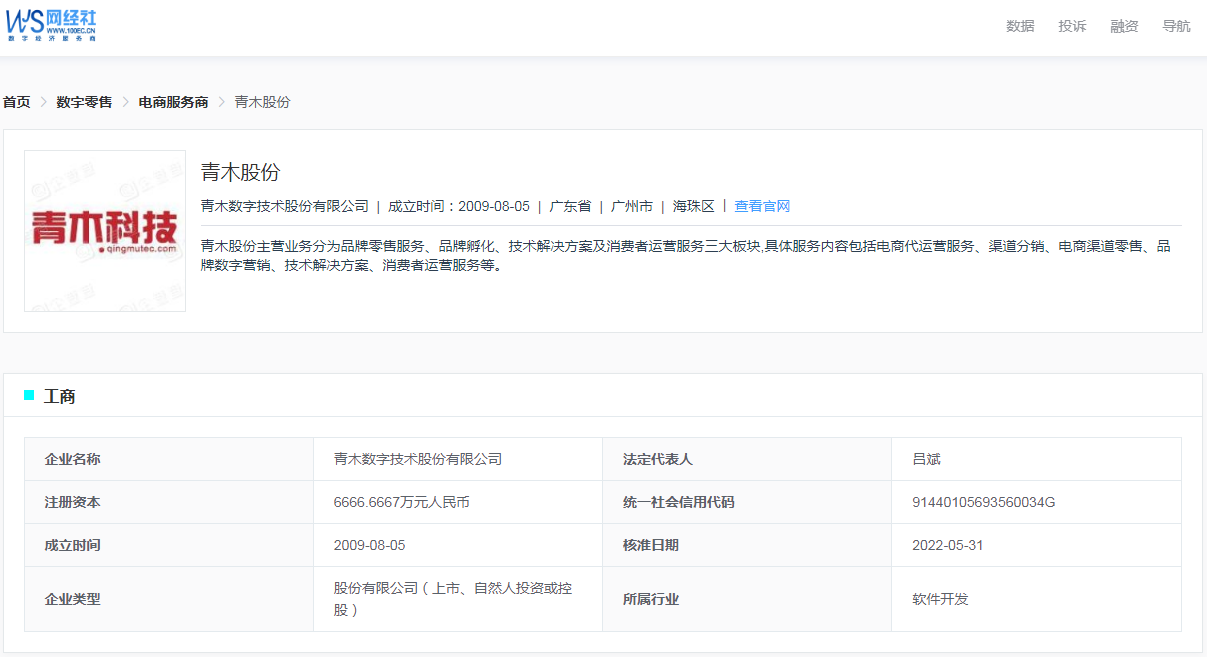The height and width of the screenshot is (657, 1207).
Task: Click the 所属行业 table label
Action: pyautogui.click(x=651, y=599)
